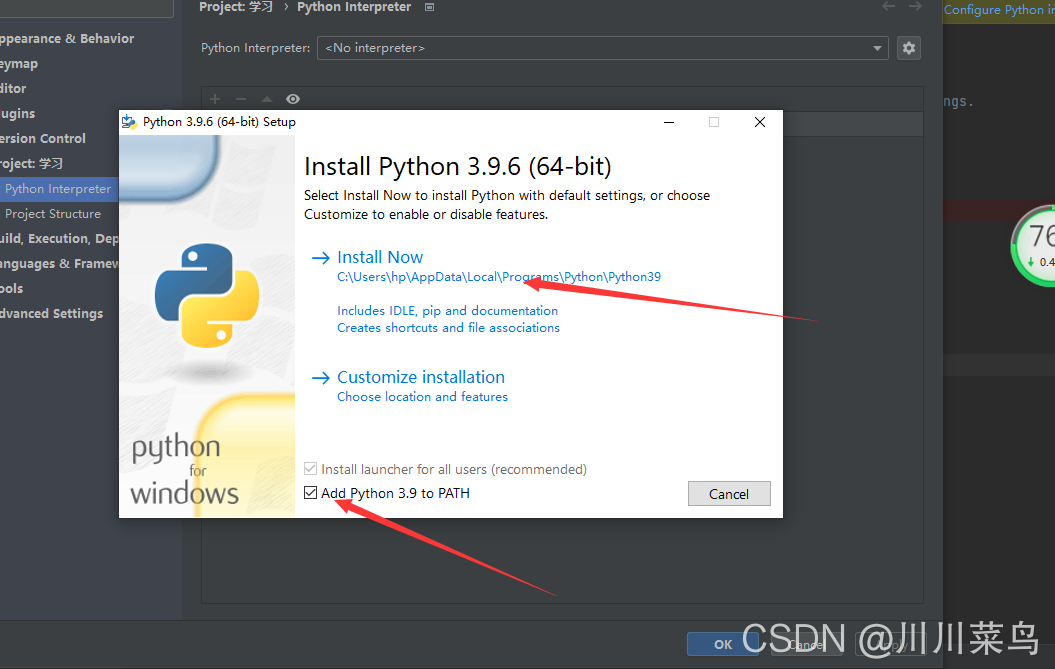This screenshot has height=669, width=1055.
Task: Select Project Structure in settings sidebar
Action: coord(53,214)
